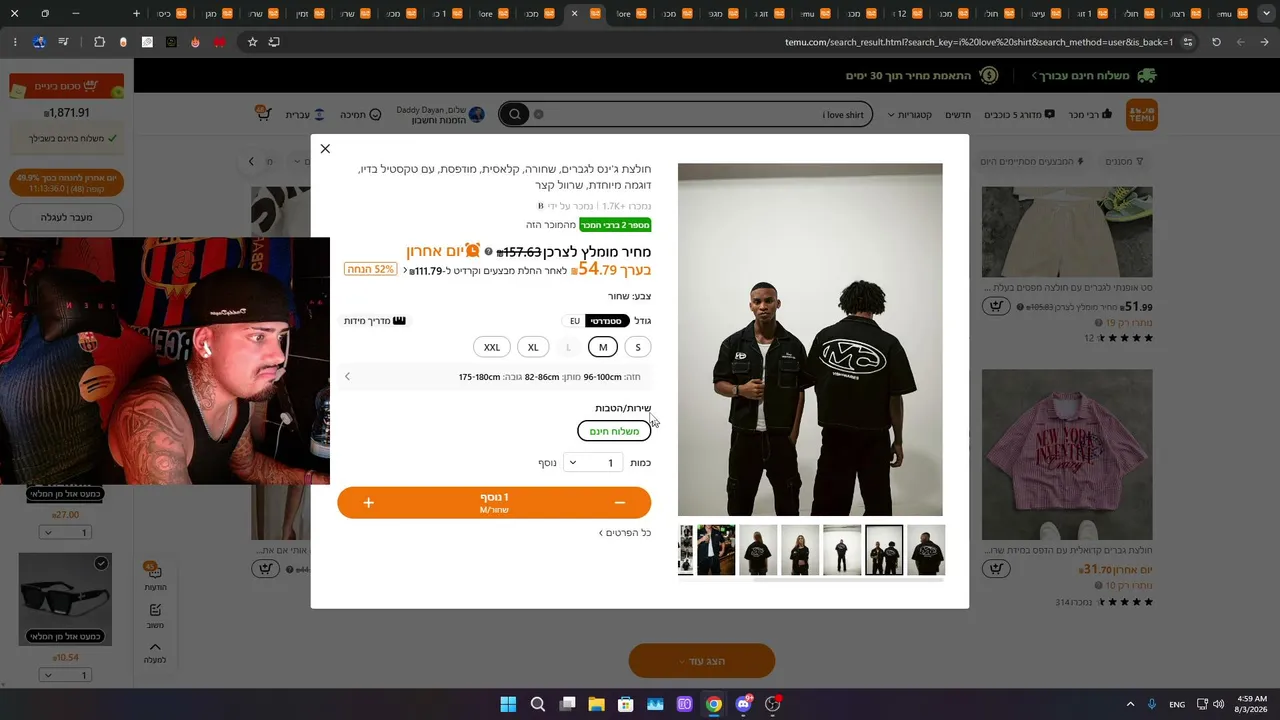Open quantity dropdown under the ₪10.54 item
Image resolution: width=1280 pixels, height=720 pixels.
[66, 675]
